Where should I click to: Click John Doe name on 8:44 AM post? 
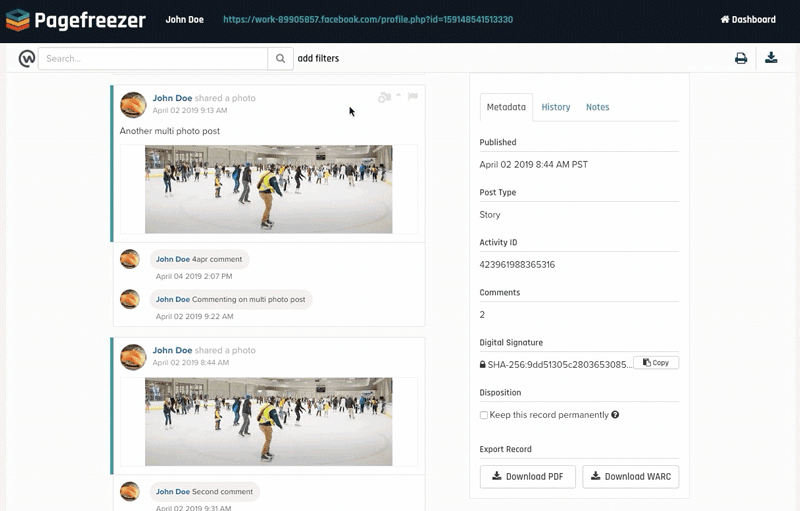coord(172,350)
